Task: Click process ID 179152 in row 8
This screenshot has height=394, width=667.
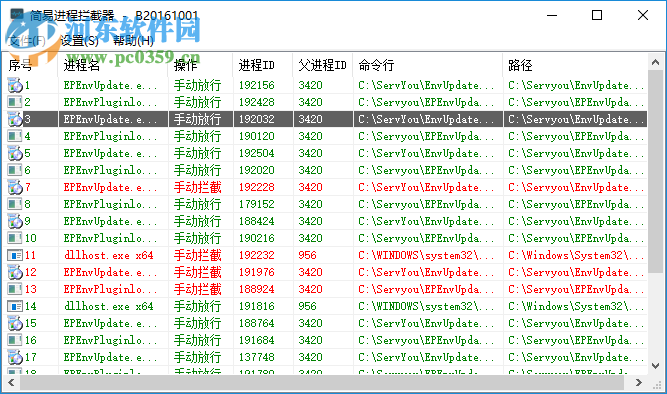Action: 257,204
